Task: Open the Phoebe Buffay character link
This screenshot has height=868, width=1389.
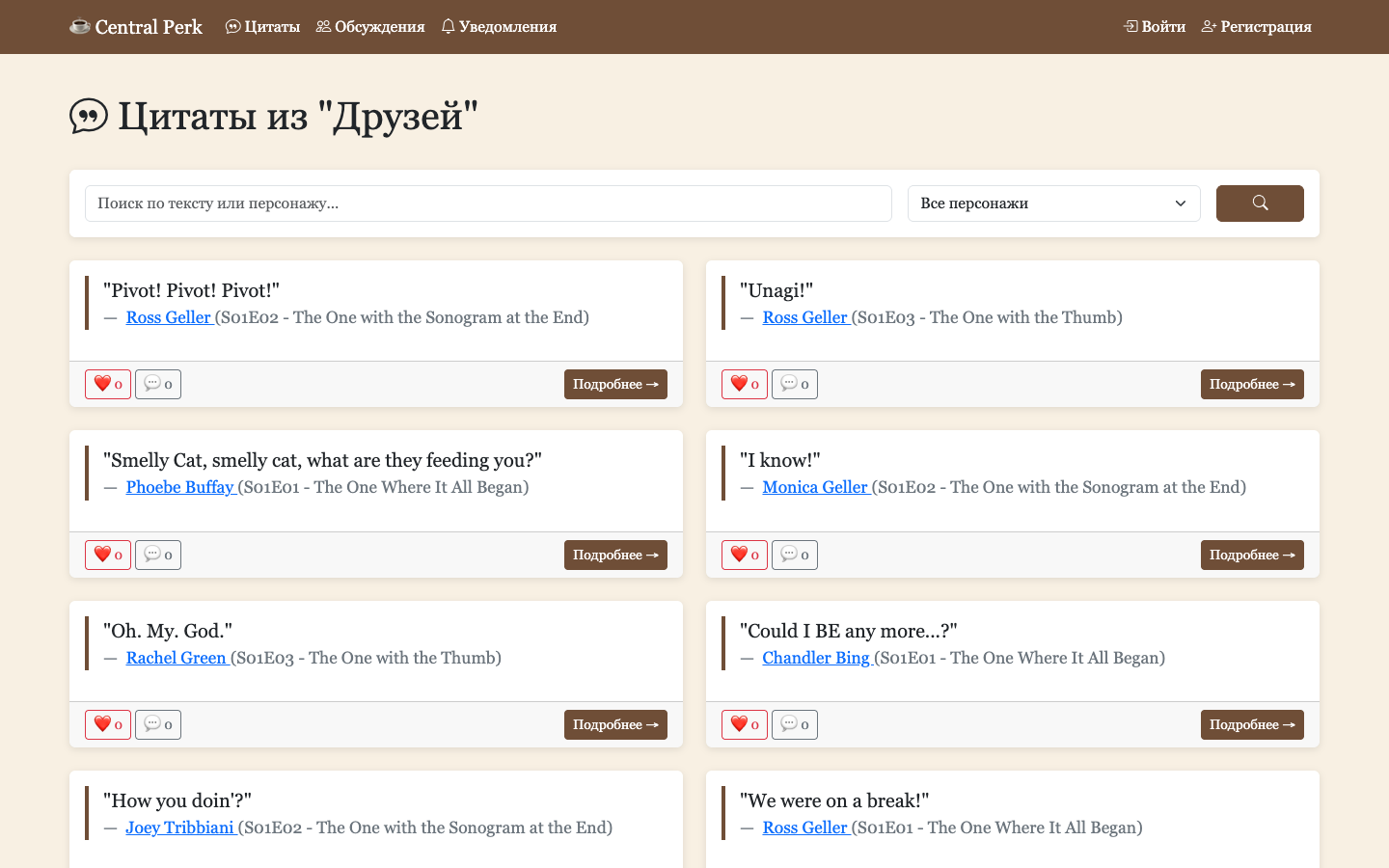Action: coord(180,487)
